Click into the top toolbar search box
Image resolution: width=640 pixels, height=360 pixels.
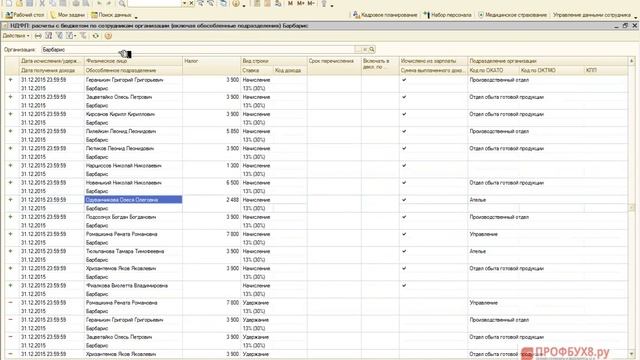pyautogui.click(x=154, y=4)
